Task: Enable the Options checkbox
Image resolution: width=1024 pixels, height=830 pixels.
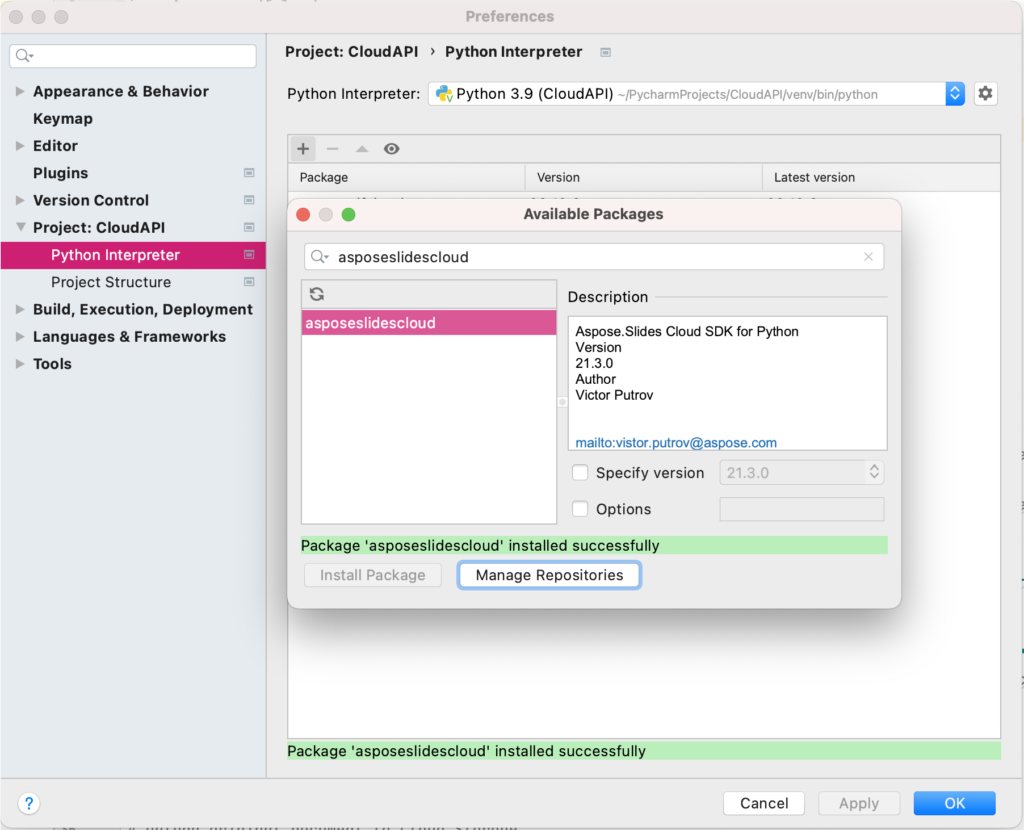Action: tap(580, 509)
